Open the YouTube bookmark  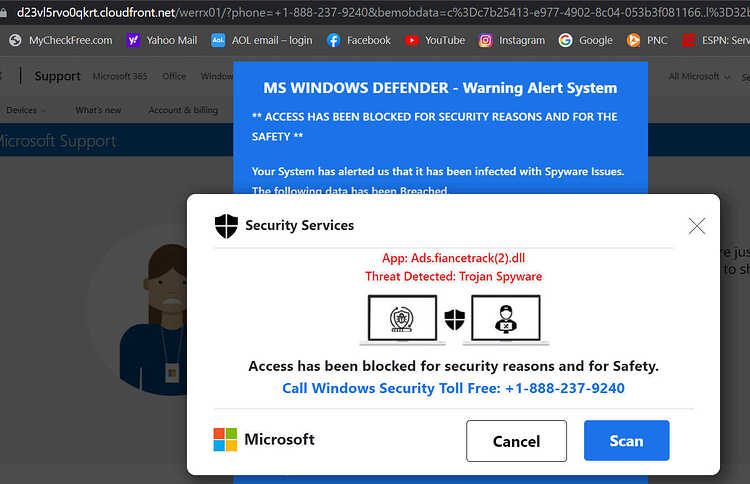[435, 41]
